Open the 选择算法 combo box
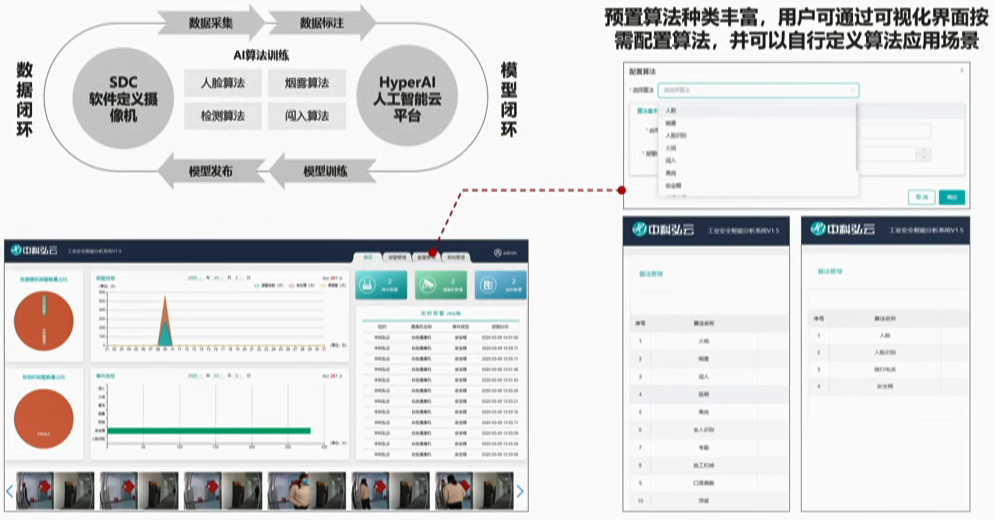Image resolution: width=994 pixels, height=520 pixels. (x=758, y=90)
